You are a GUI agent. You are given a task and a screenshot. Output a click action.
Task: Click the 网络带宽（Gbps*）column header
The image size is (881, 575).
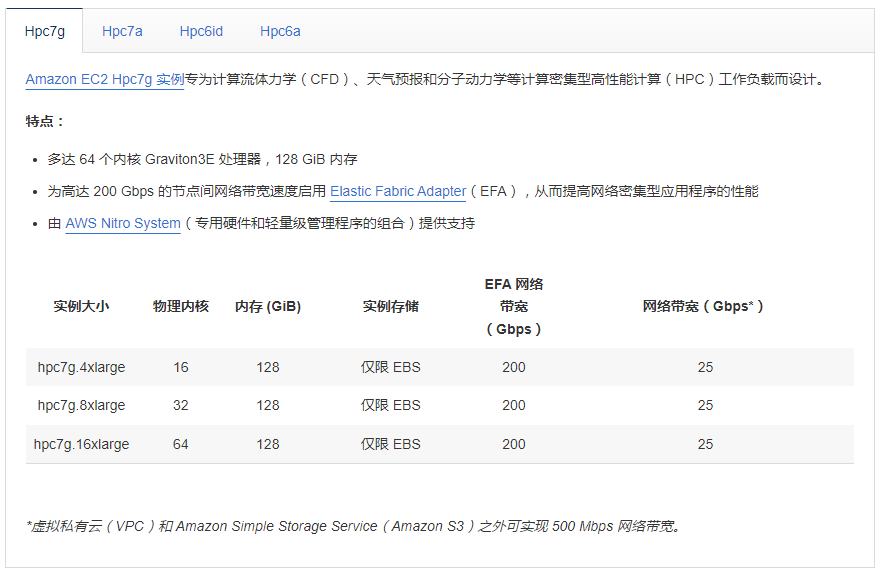[703, 306]
